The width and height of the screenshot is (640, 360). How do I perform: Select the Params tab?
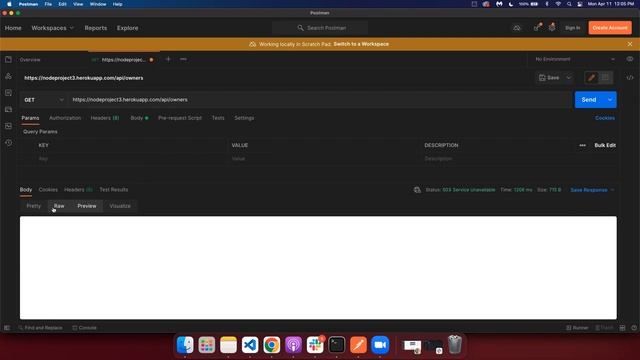pos(30,118)
